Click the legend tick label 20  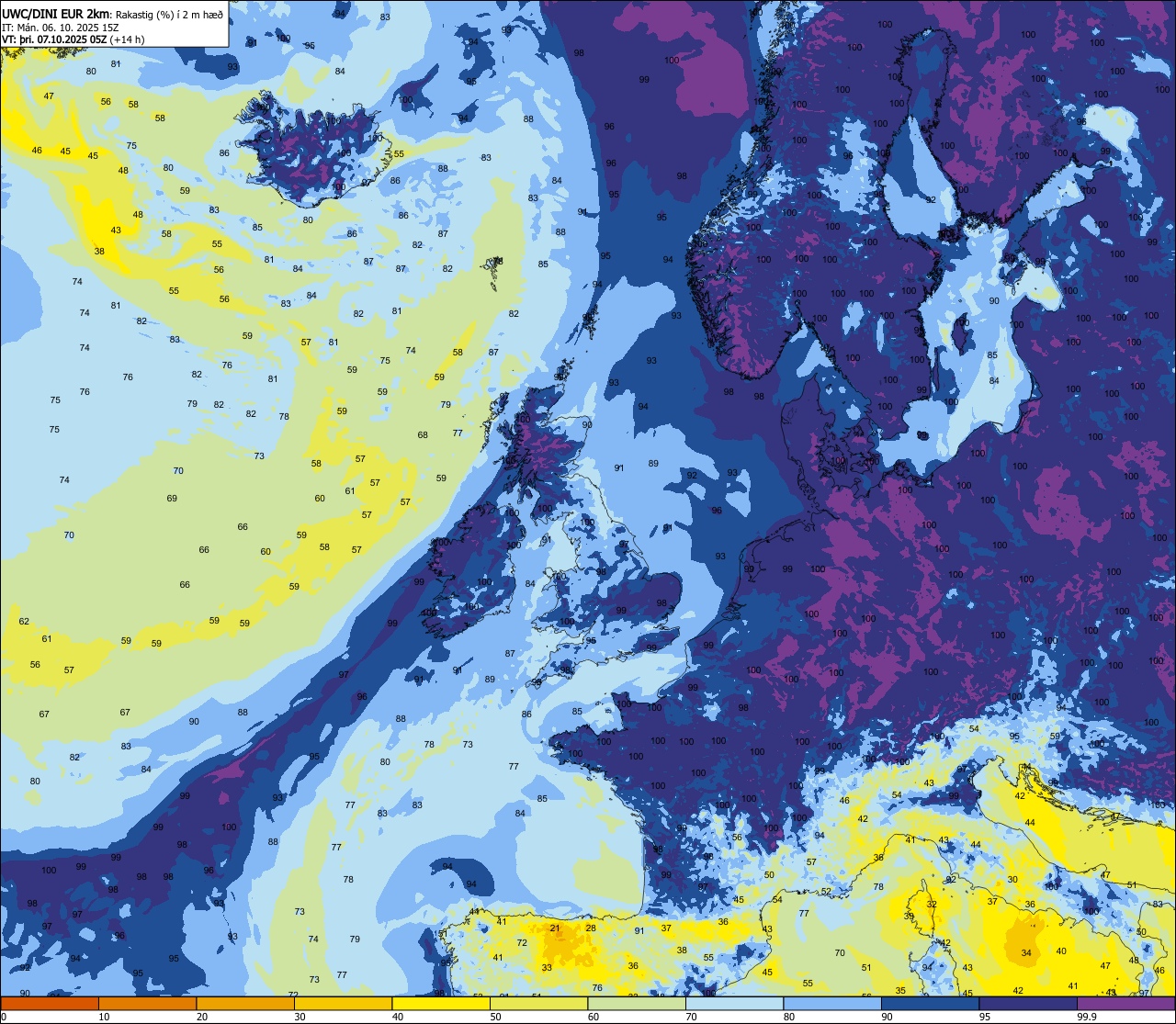pyautogui.click(x=202, y=1017)
